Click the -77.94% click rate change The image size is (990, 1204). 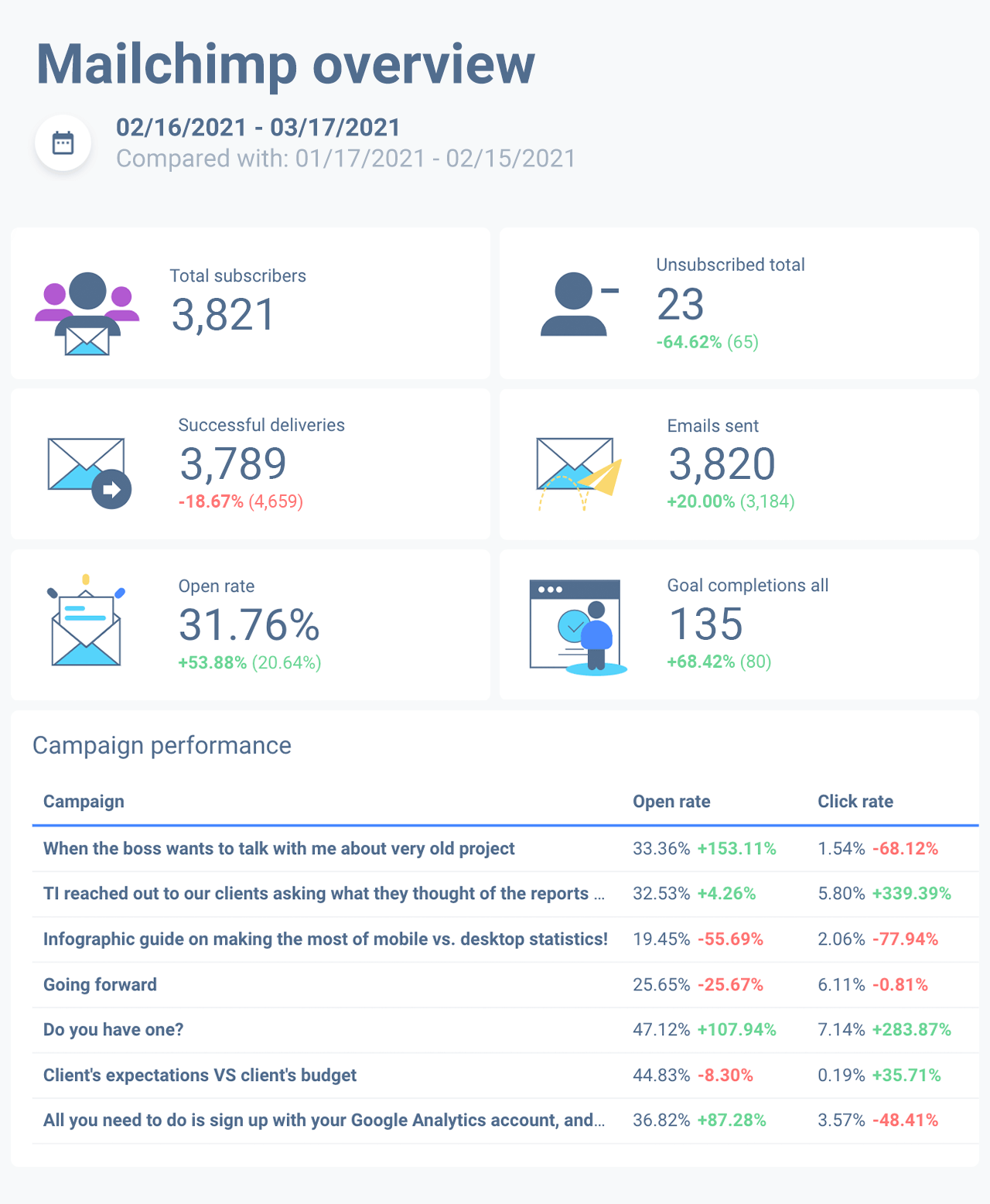coord(906,939)
